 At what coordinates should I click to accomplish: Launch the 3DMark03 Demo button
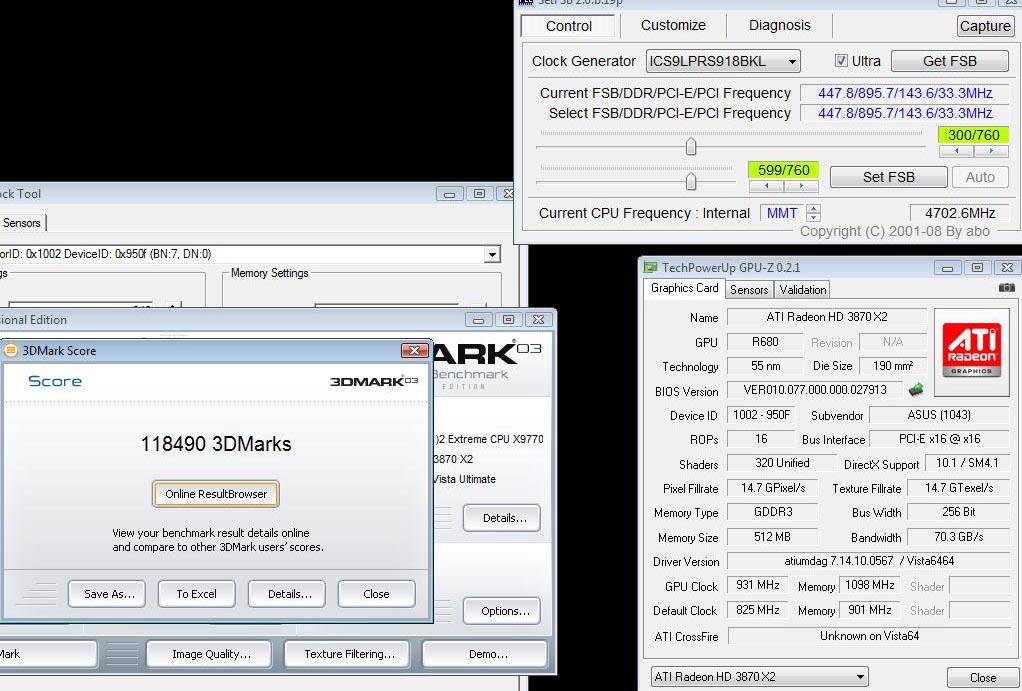point(485,654)
